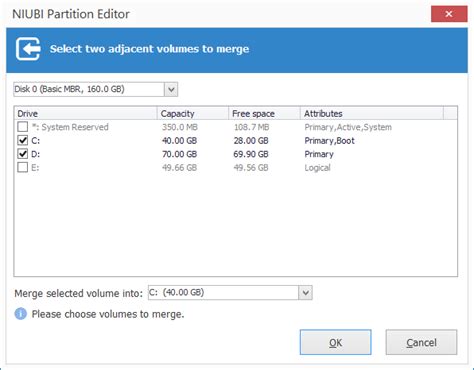Click the Disk 0 (Basic MBR, 160.0 GB) combo box

(x=96, y=89)
